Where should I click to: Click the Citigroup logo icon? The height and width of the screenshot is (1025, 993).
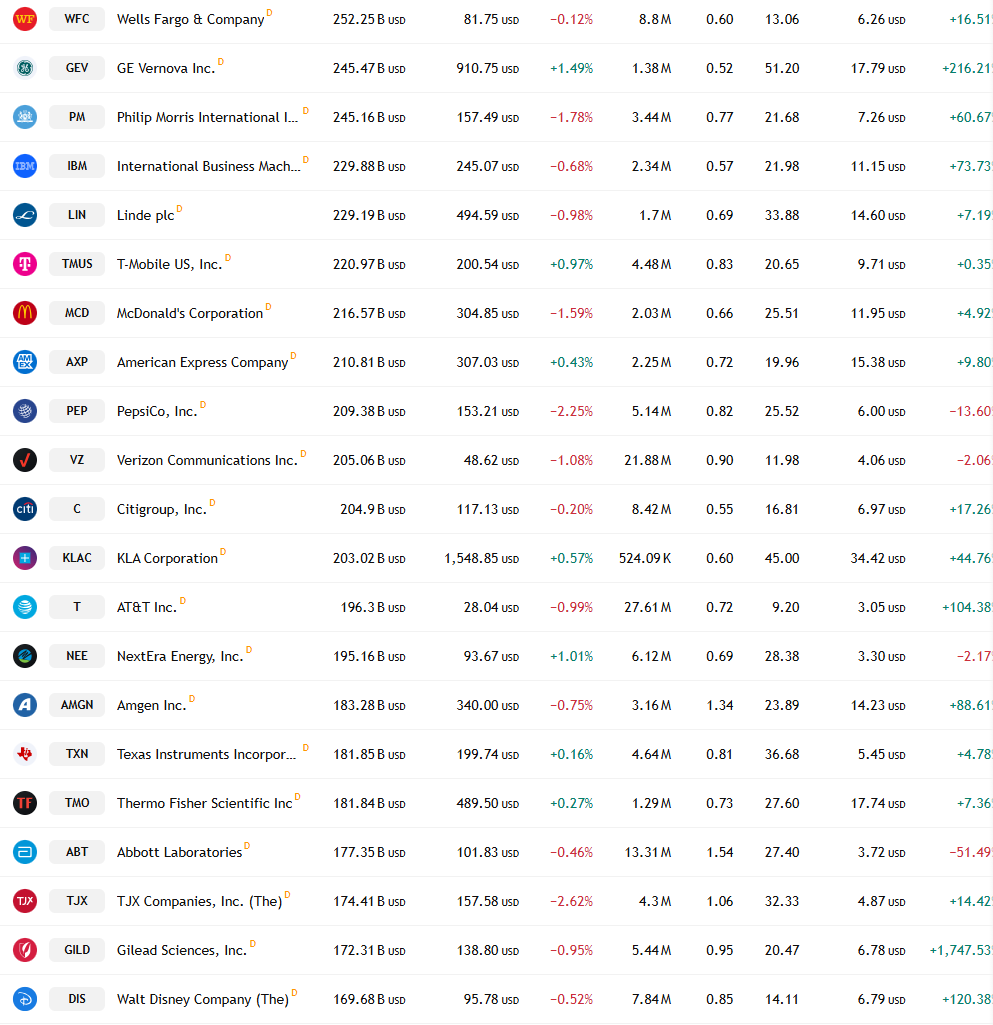tap(25, 509)
